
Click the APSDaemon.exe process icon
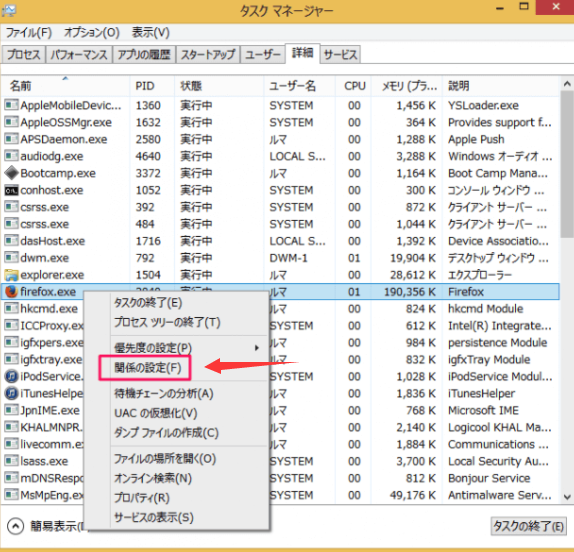[x=11, y=139]
